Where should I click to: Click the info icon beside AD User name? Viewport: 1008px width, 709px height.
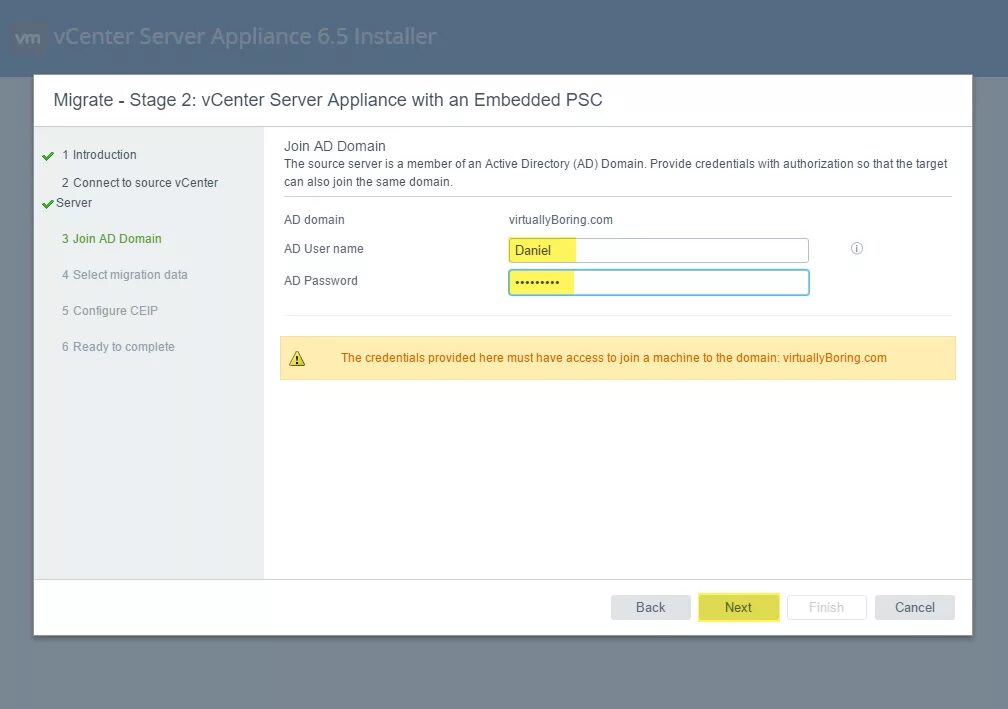(x=857, y=249)
